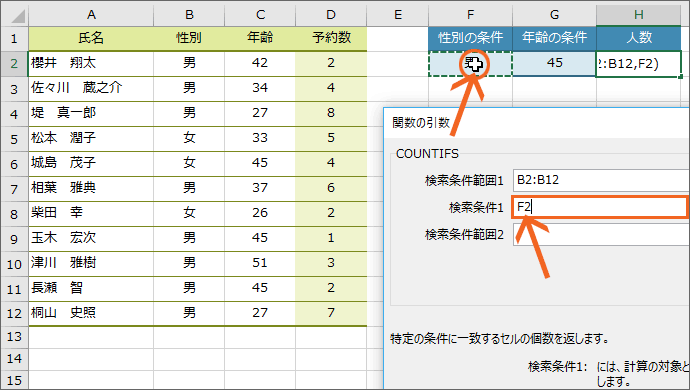Select cell with name 堤 真一郎
Screen dimensions: 690x390
tap(91, 114)
